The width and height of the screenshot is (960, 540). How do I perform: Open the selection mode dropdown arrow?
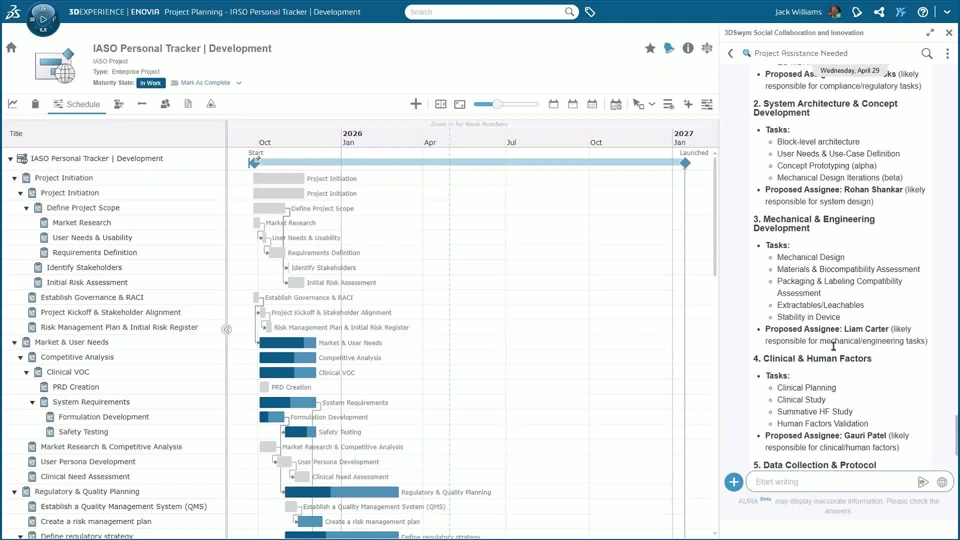(x=652, y=104)
